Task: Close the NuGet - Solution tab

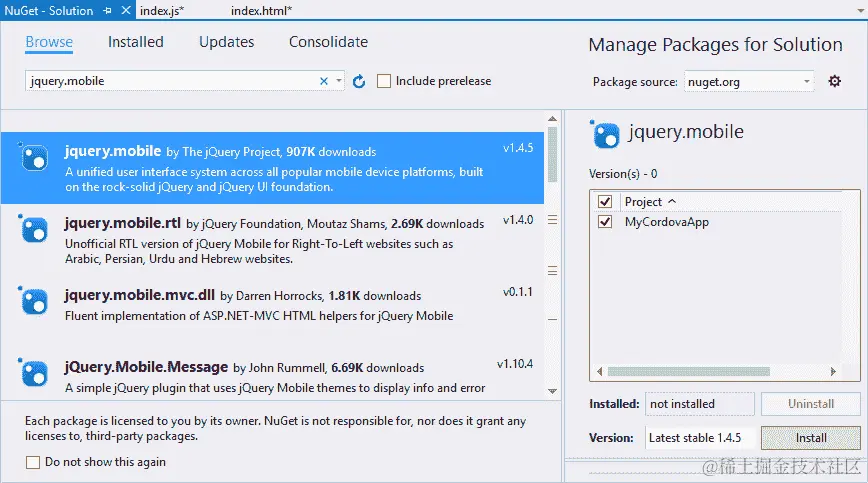Action: tap(126, 10)
